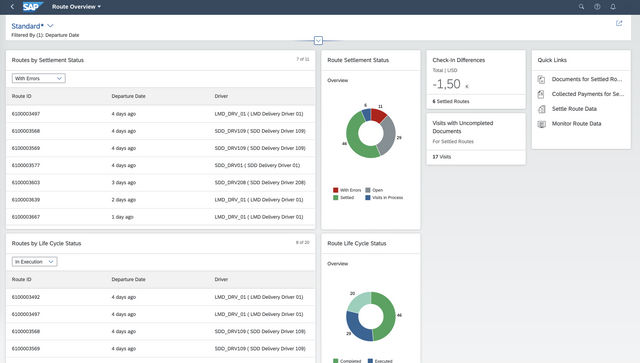This screenshot has height=363, width=640.
Task: Click the SAP logo
Action: pos(33,7)
